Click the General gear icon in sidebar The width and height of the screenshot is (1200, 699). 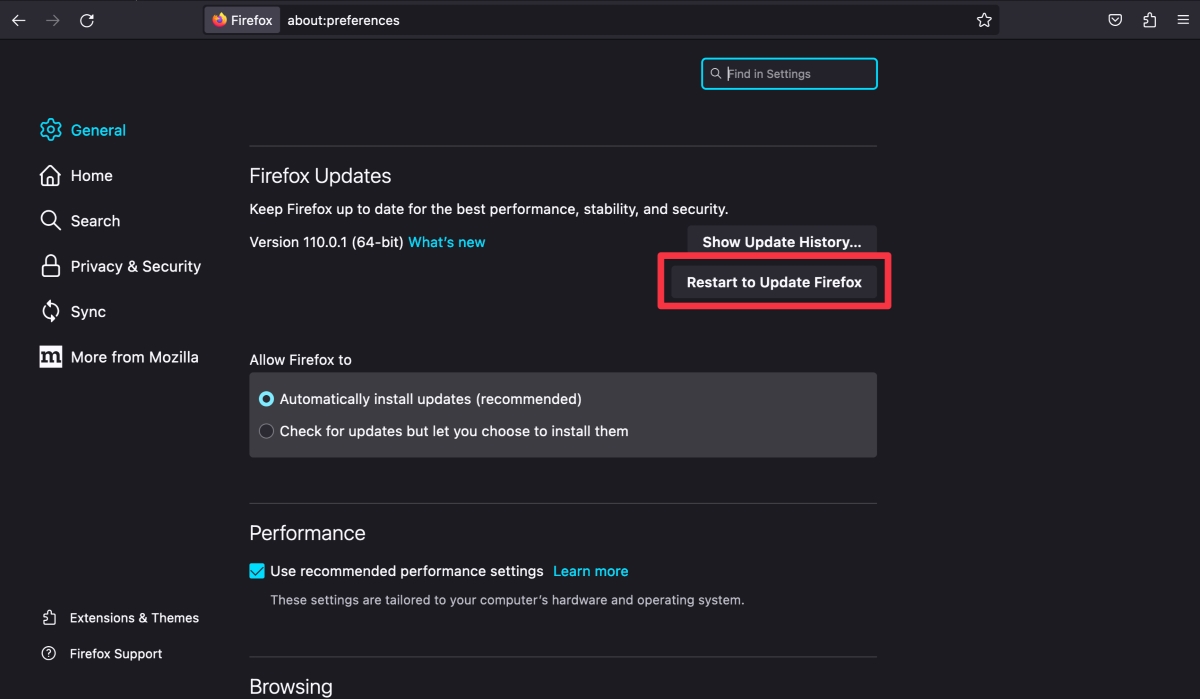click(x=50, y=129)
